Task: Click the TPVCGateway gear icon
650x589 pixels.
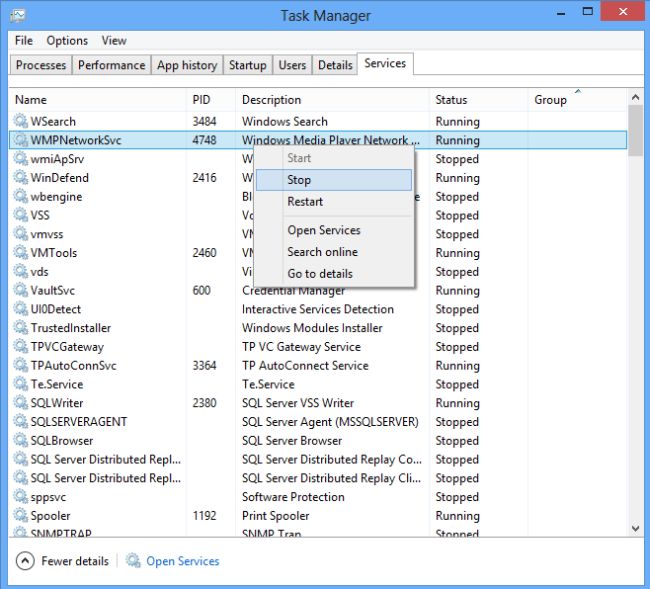Action: coord(20,346)
